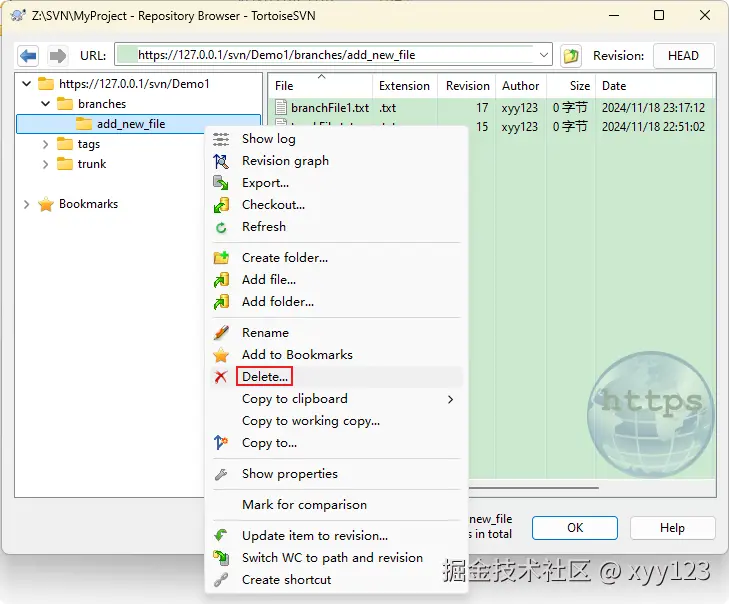Click revision 17 cell
729x604 pixels.
click(x=482, y=107)
